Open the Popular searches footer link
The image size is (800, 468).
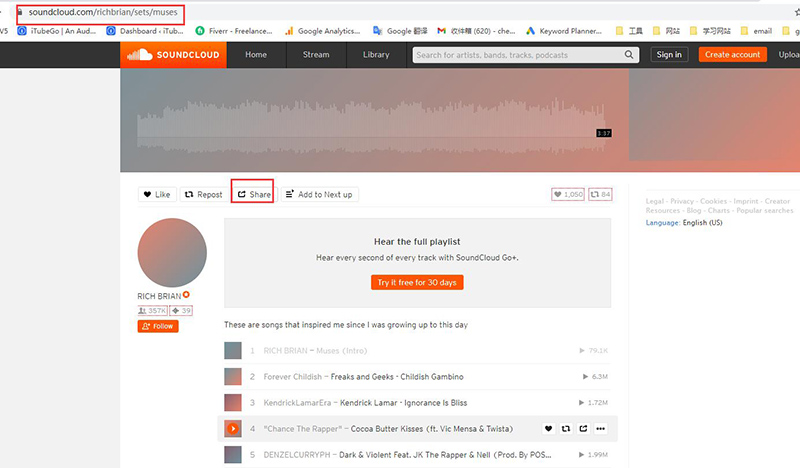765,210
